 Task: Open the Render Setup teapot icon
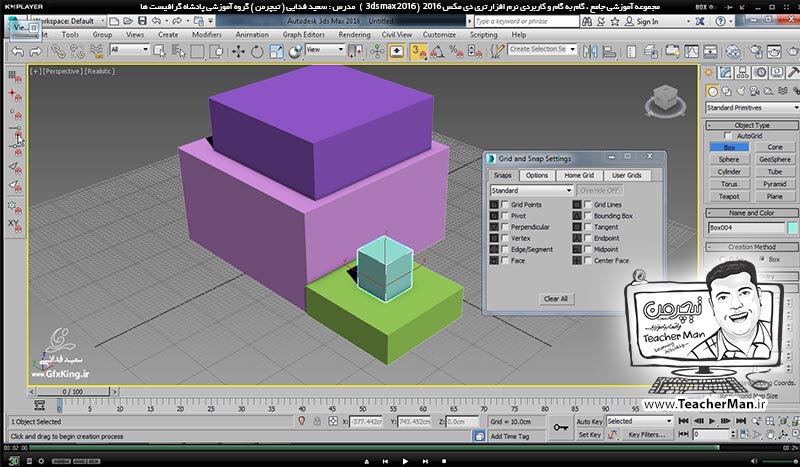(756, 51)
